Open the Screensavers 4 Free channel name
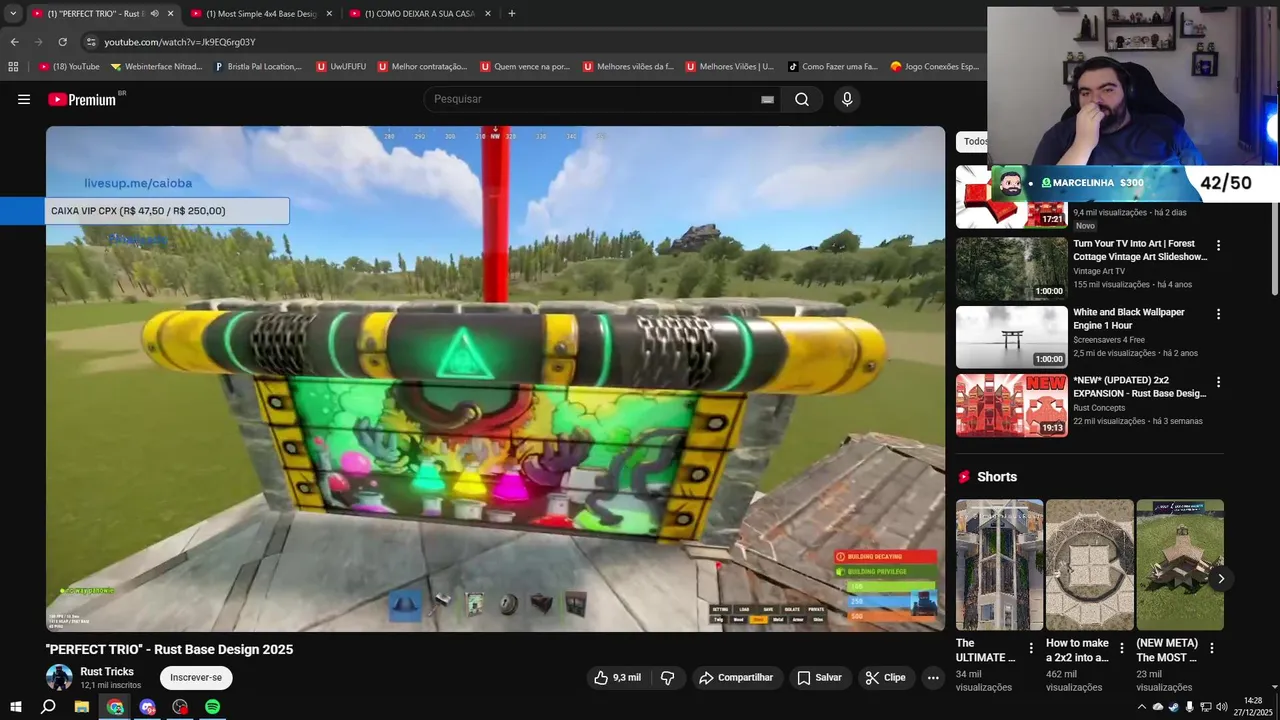 click(x=1110, y=339)
